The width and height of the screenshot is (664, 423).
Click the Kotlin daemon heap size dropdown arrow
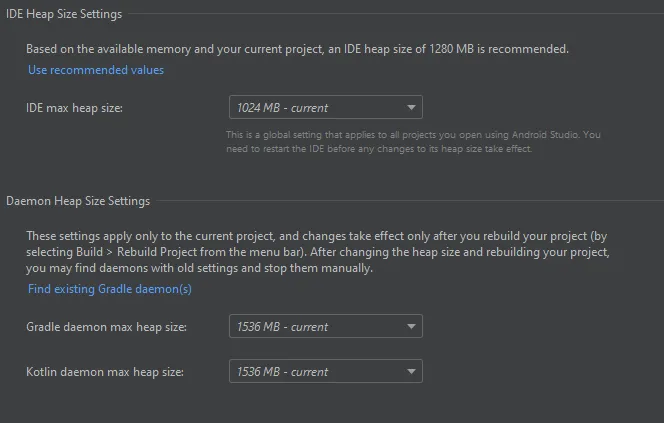pos(411,372)
